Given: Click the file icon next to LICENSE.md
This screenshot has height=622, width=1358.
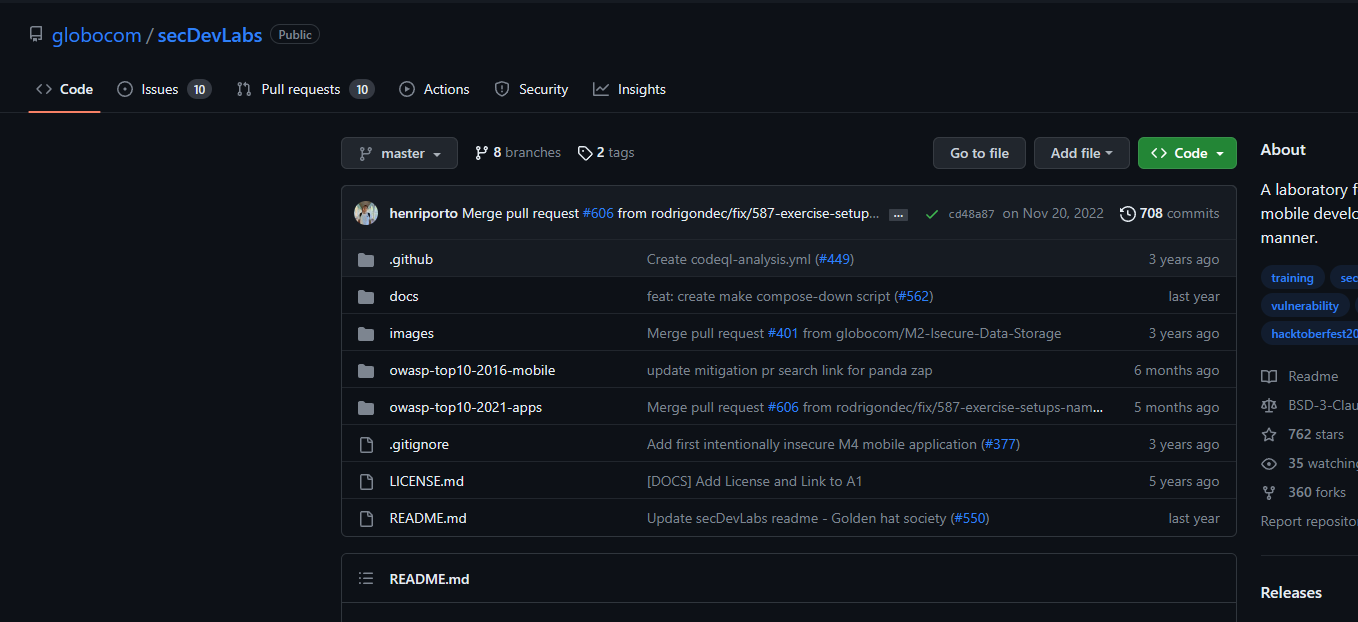Looking at the screenshot, I should 366,481.
